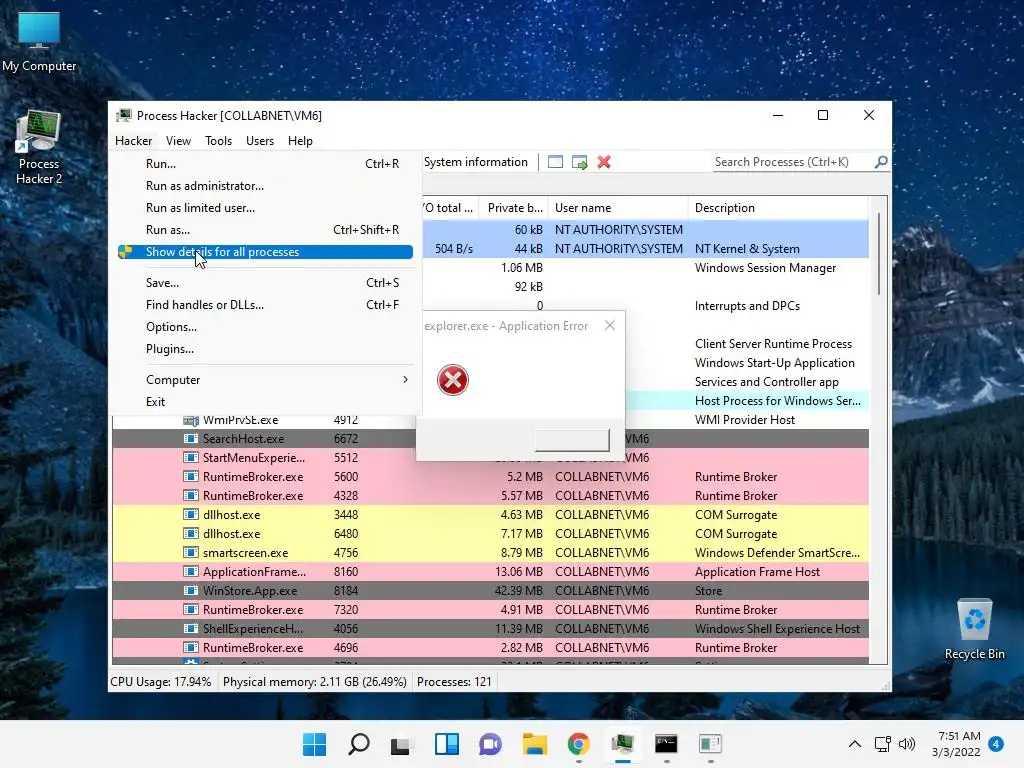Click find window and thread icon
The image size is (1024, 768).
pos(579,162)
